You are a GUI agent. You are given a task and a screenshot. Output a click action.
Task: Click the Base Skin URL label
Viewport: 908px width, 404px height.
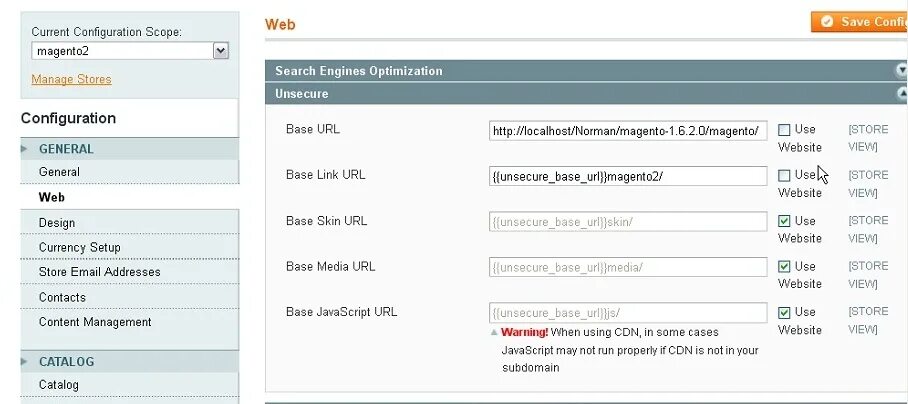point(326,221)
